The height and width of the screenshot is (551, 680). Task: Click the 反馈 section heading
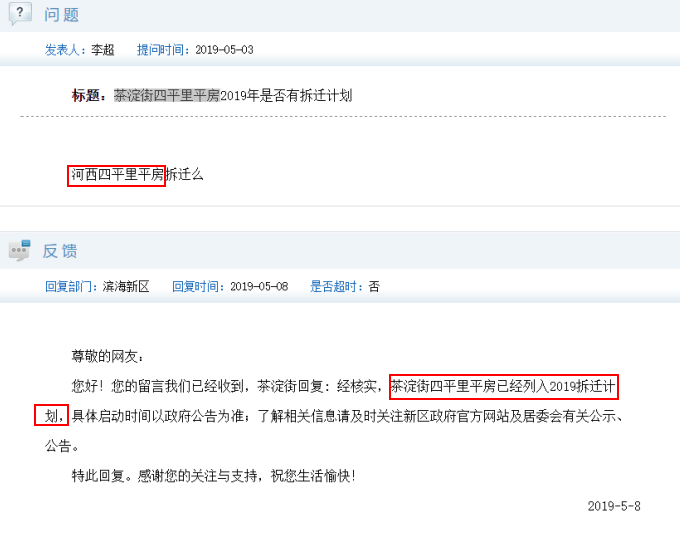click(60, 251)
